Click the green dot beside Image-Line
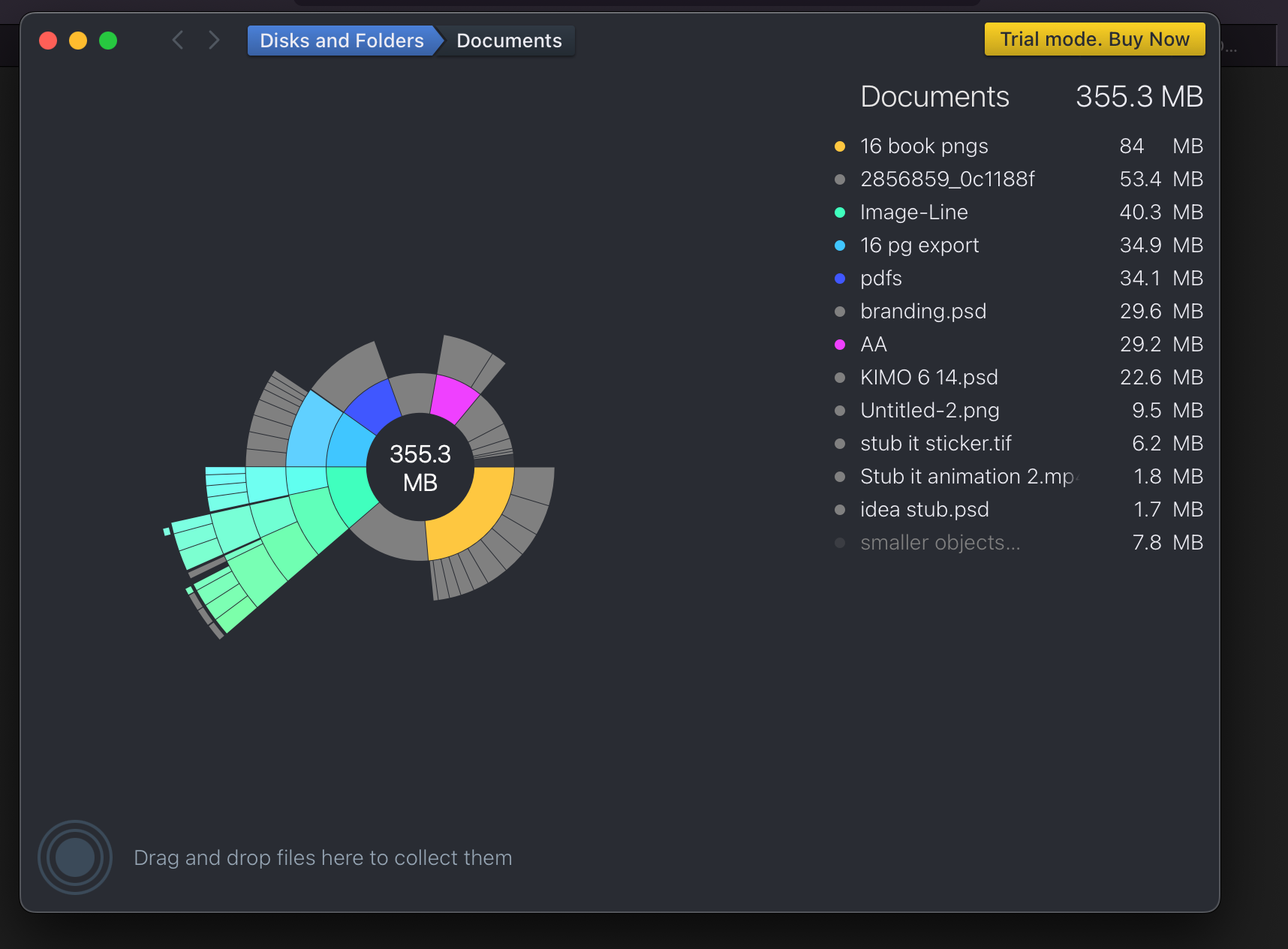Viewport: 1288px width, 949px height. pos(840,212)
